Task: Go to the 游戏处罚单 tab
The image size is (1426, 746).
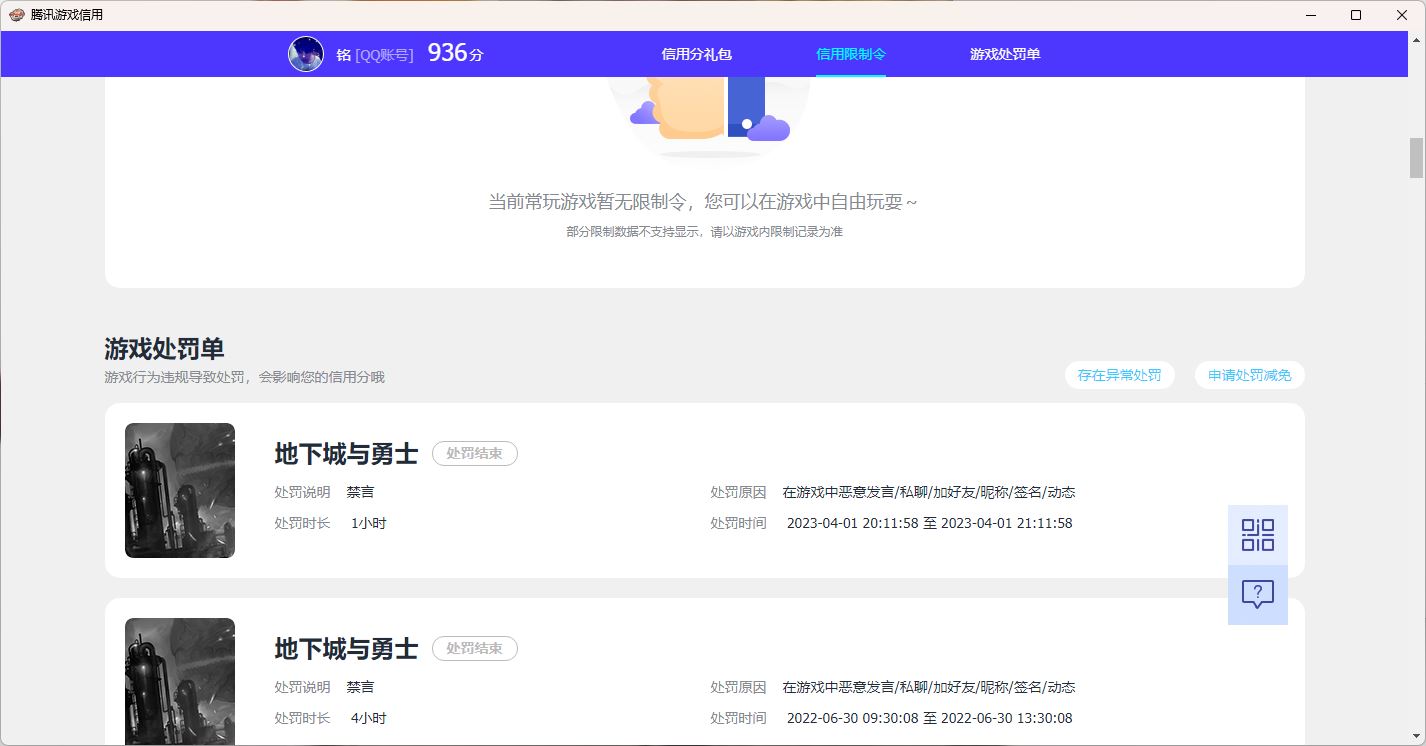Action: pos(1005,54)
